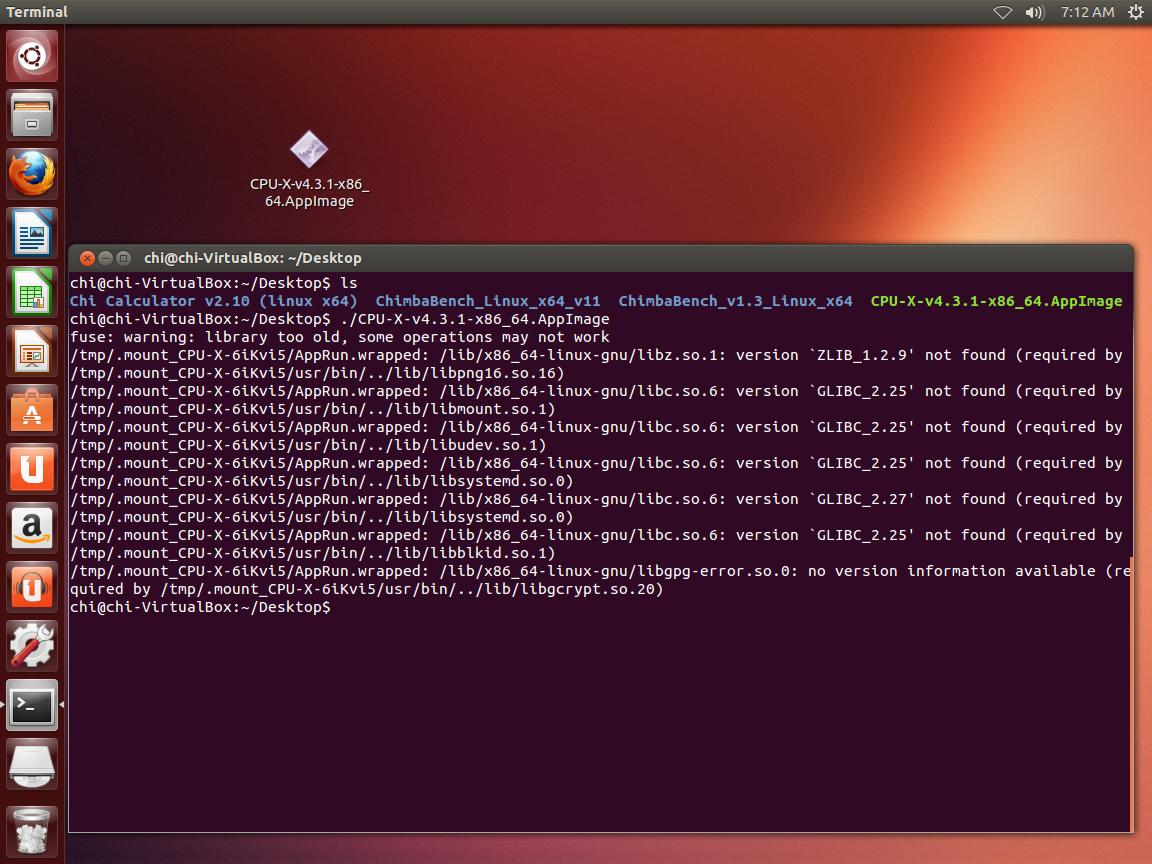Open the session power gear menu
Image resolution: width=1152 pixels, height=864 pixels.
[1136, 12]
